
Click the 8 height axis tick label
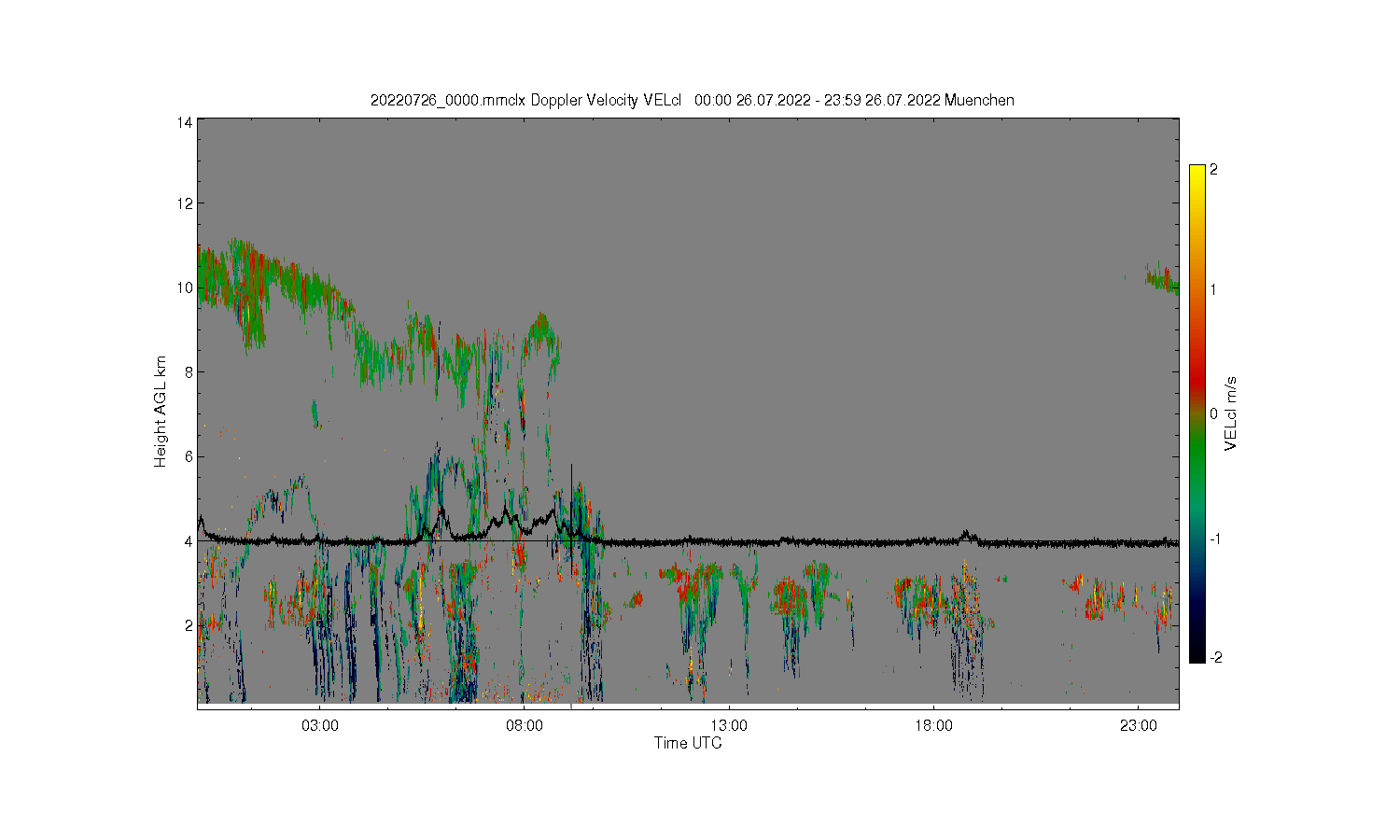click(189, 371)
